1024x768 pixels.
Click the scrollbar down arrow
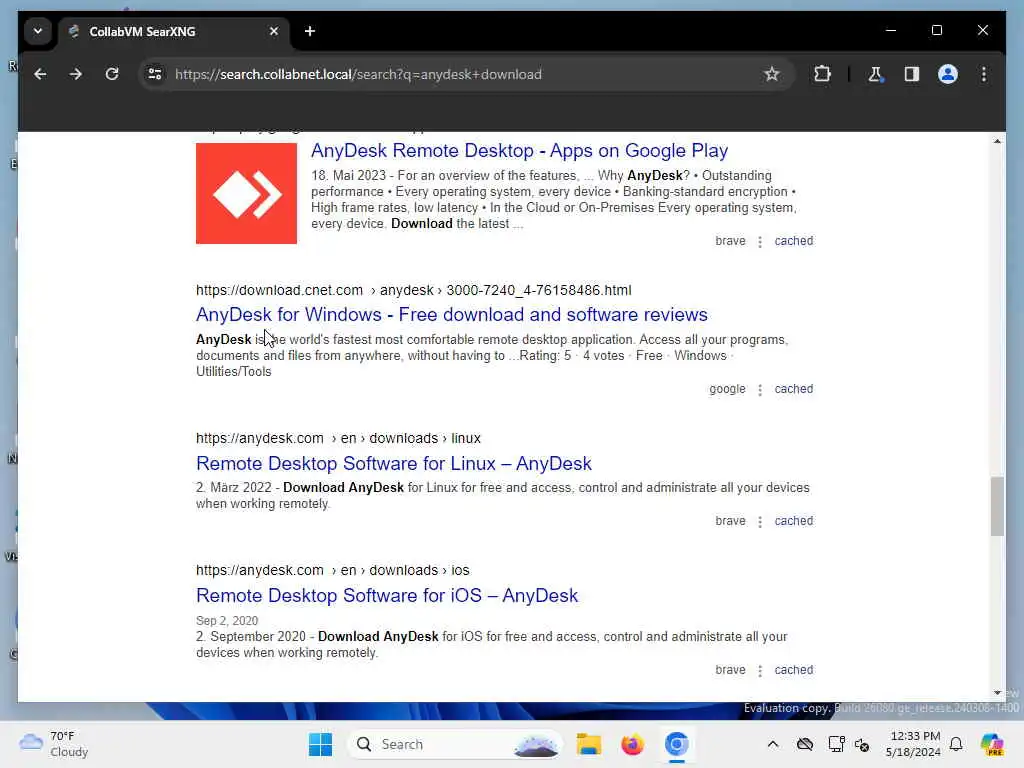coord(997,692)
